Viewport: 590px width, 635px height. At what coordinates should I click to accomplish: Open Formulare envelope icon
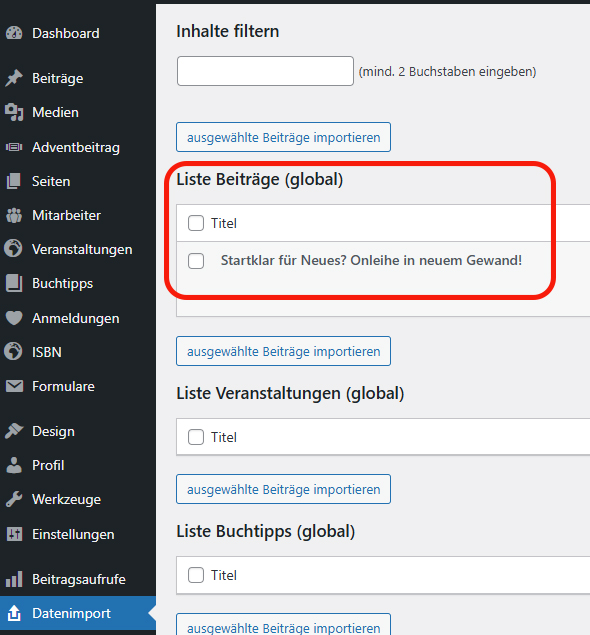(x=14, y=386)
